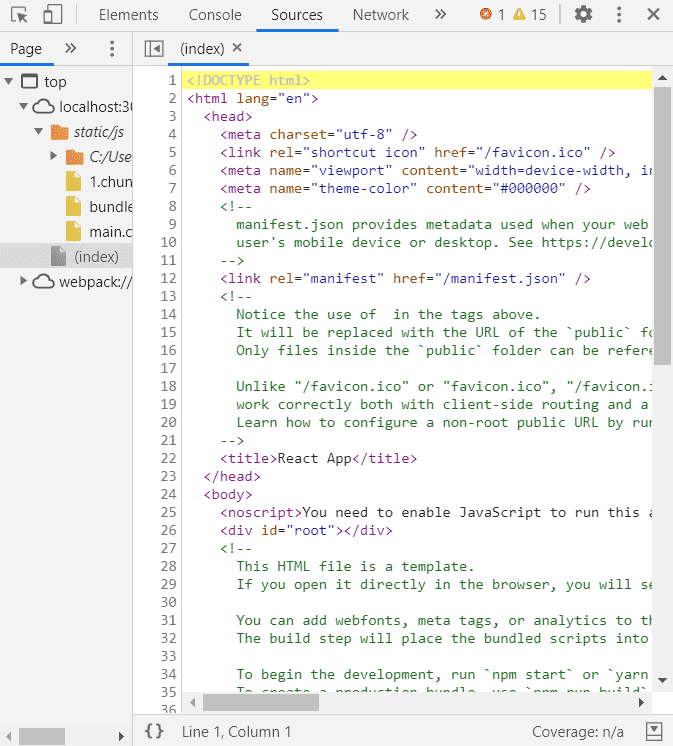Switch to the Console tab

click(x=215, y=15)
